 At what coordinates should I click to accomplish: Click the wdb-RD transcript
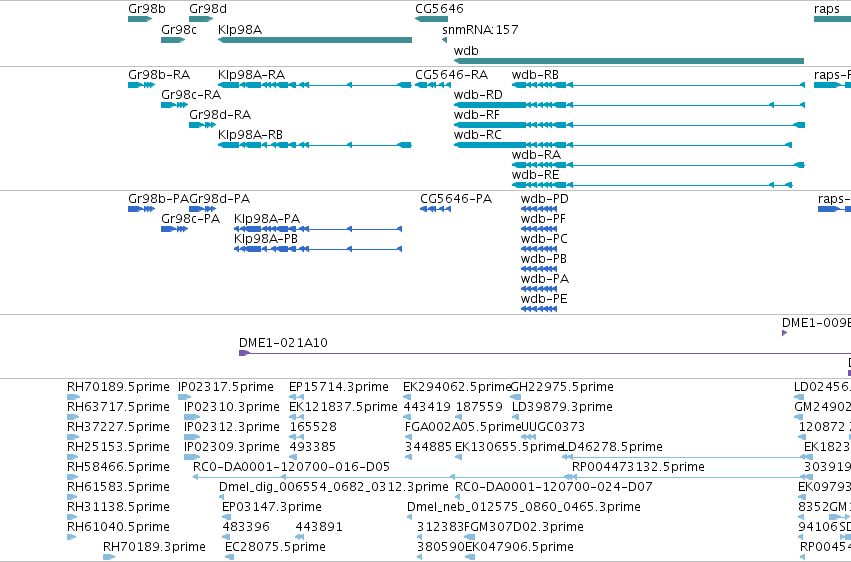tap(630, 105)
